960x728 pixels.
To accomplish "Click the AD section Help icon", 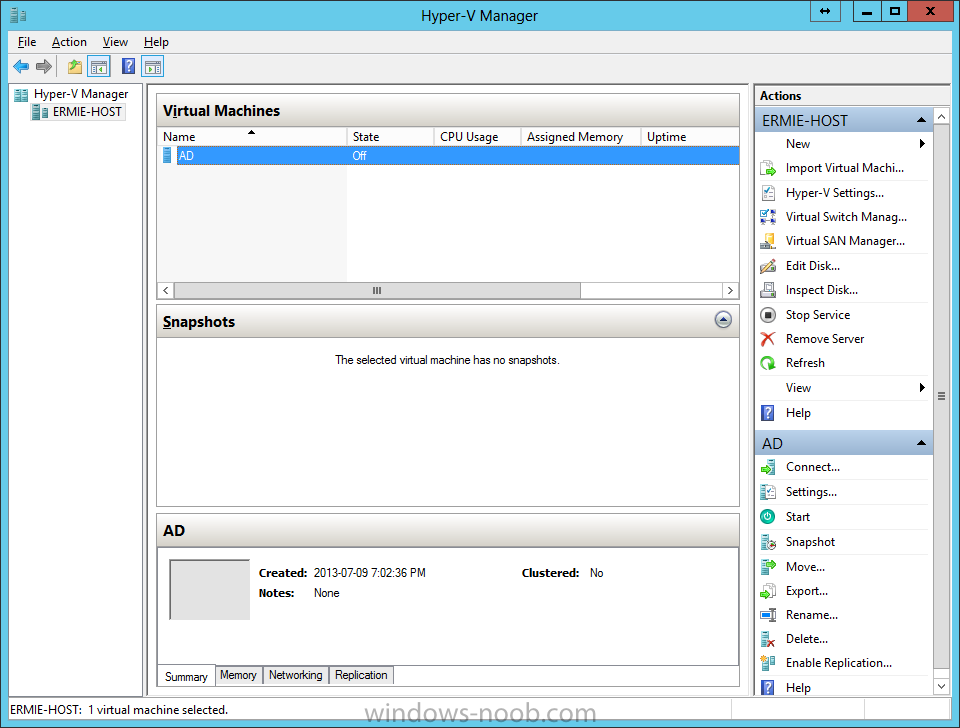I will pos(768,688).
